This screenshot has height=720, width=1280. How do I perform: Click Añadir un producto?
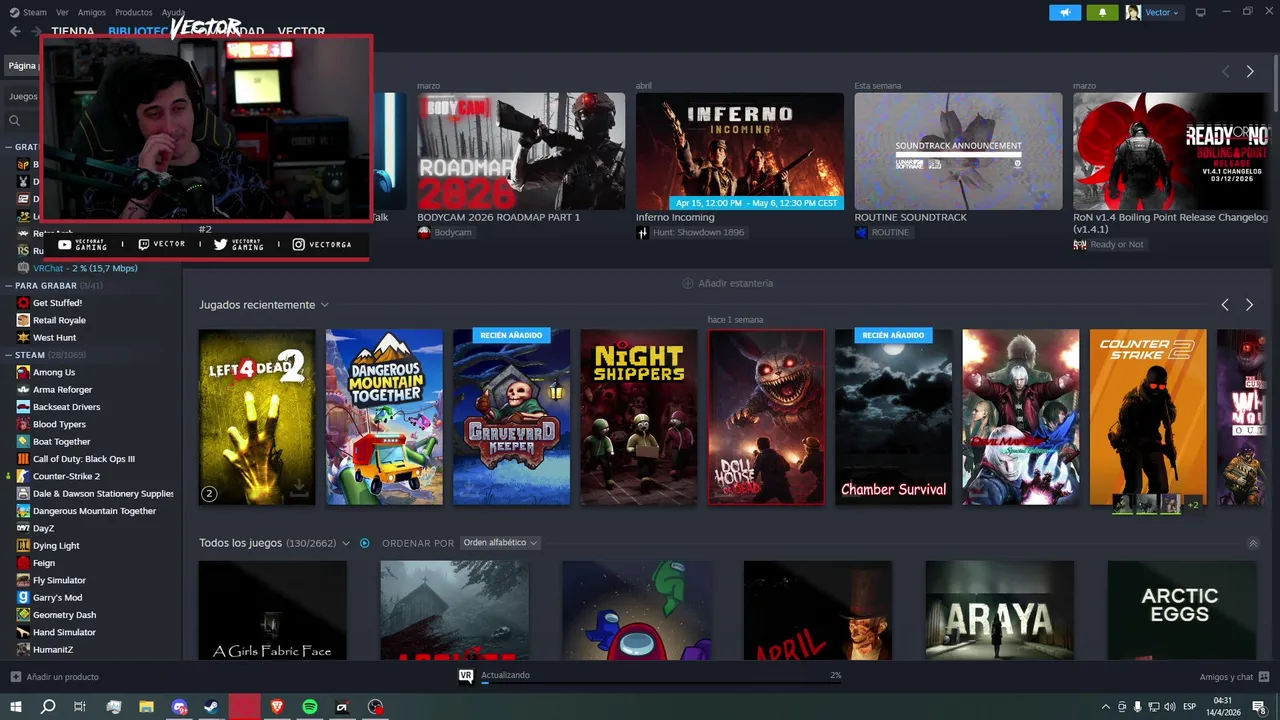click(62, 677)
